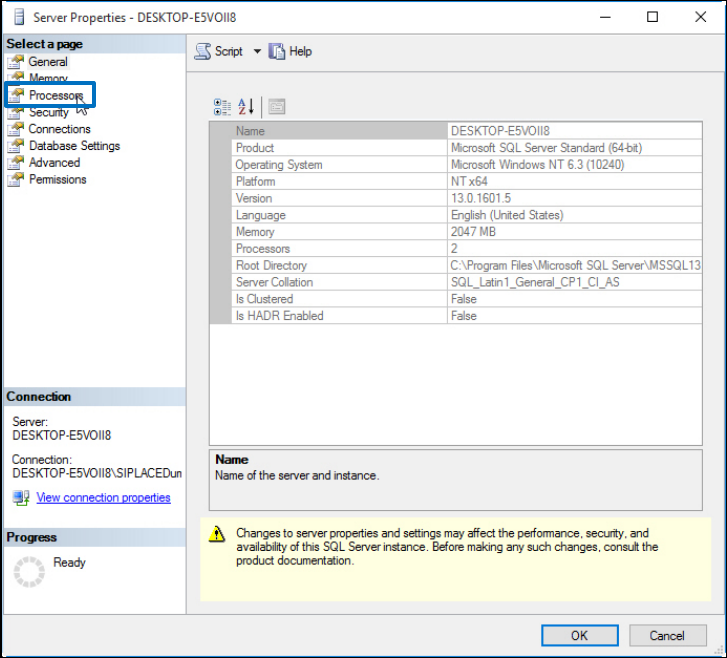
Task: Click the value 2047 MB
Action: pyautogui.click(x=473, y=232)
